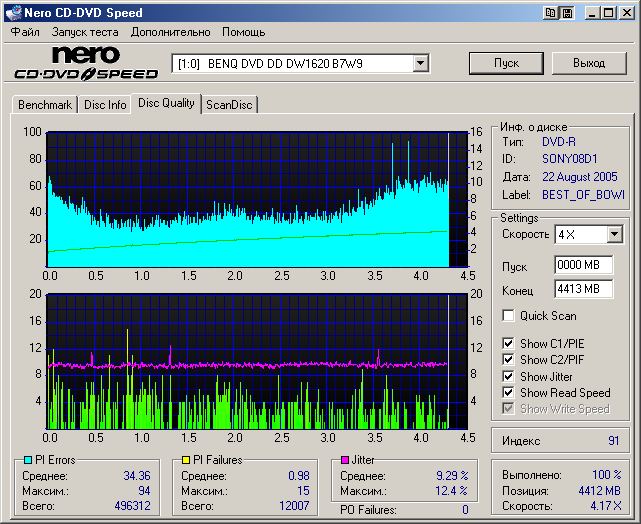Screen dimensions: 641x524
Task: Click the copy-to-clipboard icon in title bar
Action: coord(550,13)
